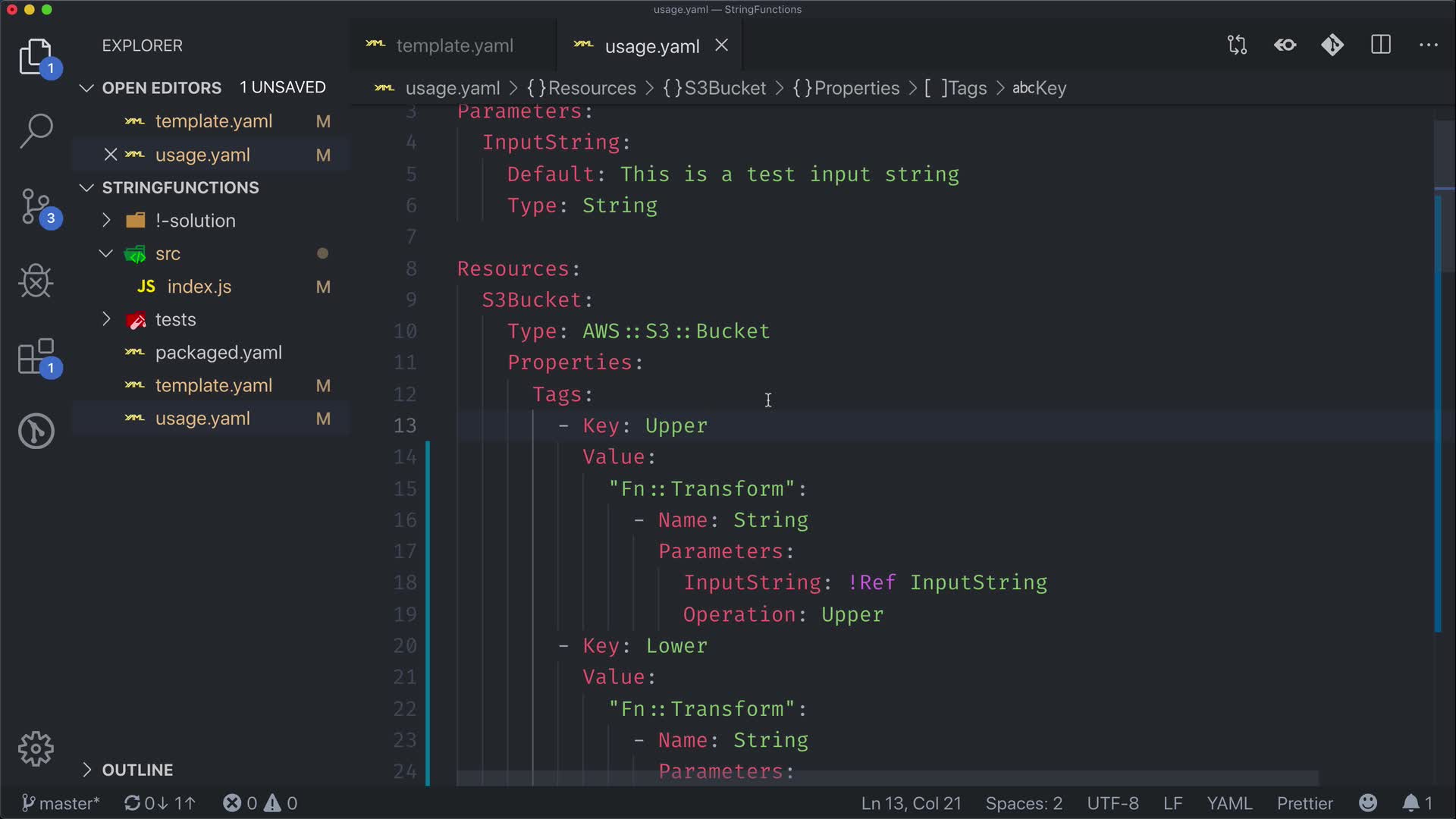
Task: Open notifications bell in status bar
Action: [1410, 803]
